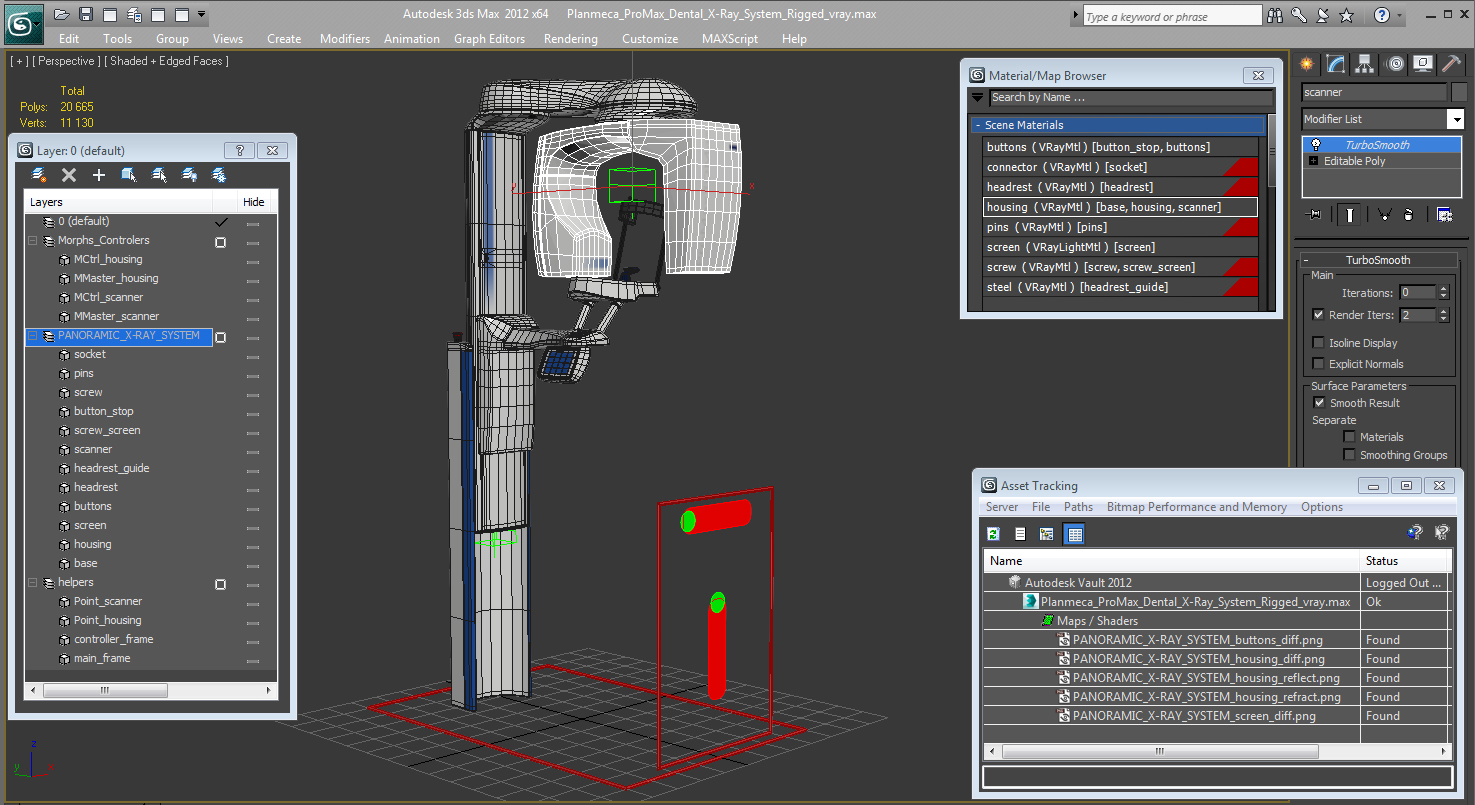Viewport: 1475px width, 805px height.
Task: Toggle Morphs_Controlers layer current checkbox
Action: 221,242
